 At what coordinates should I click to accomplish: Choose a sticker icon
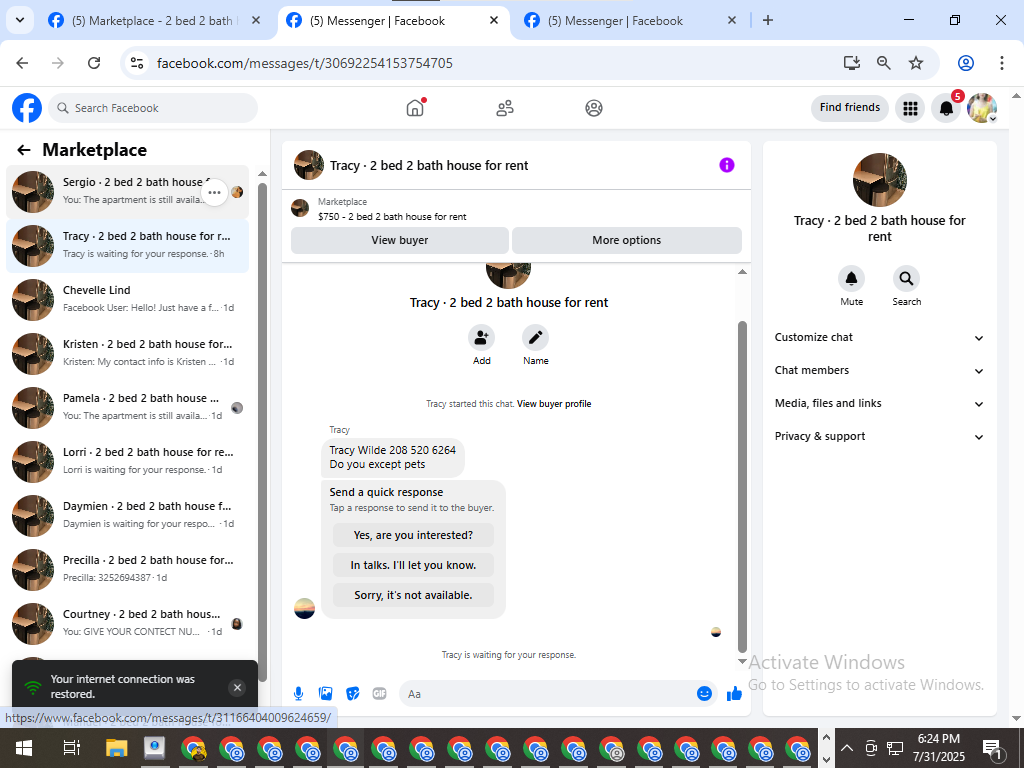tap(353, 694)
